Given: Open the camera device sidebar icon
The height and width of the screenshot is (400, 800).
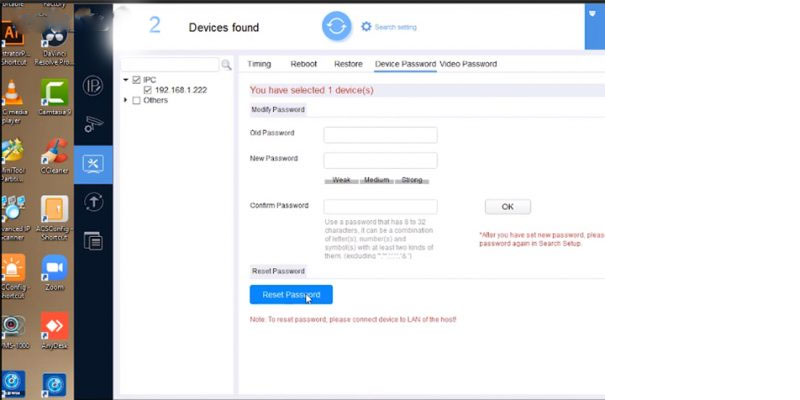Looking at the screenshot, I should click(93, 124).
